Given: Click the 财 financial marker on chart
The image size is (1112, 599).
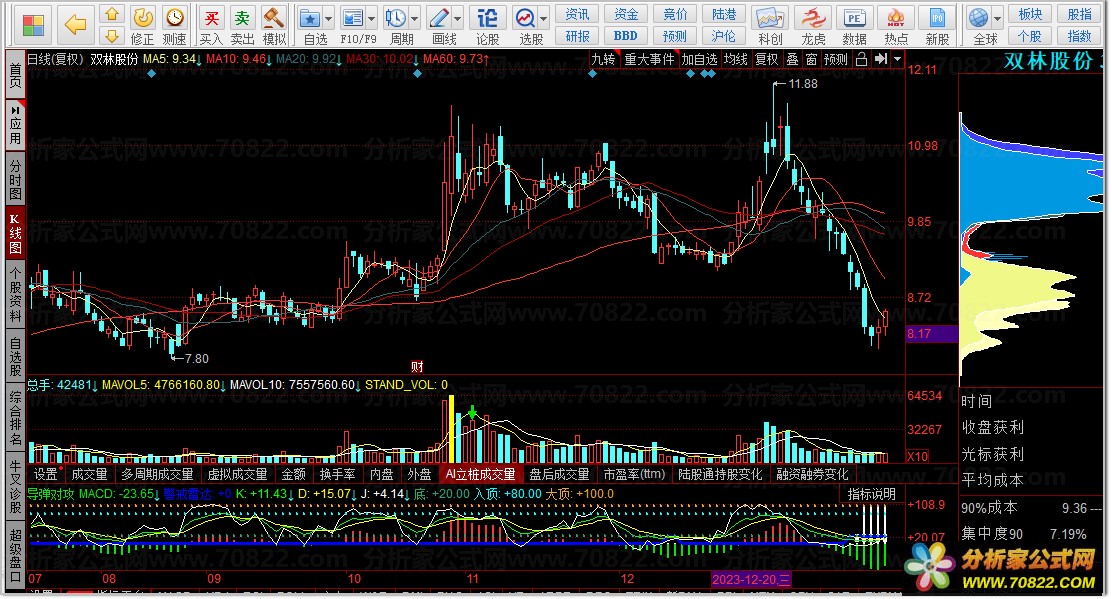Looking at the screenshot, I should (417, 366).
